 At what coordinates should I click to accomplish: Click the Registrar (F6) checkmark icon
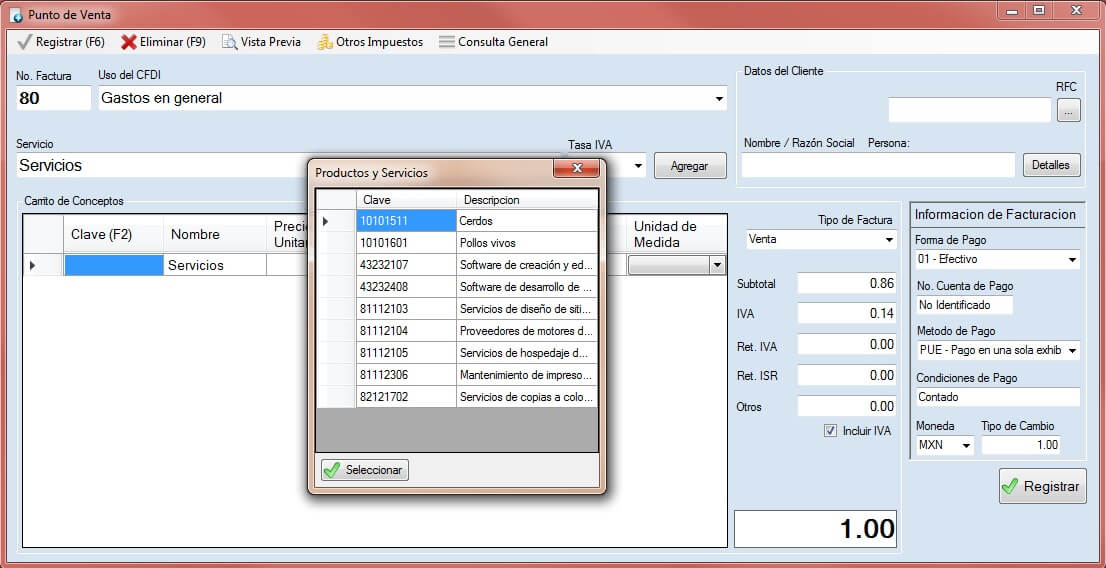pos(25,42)
